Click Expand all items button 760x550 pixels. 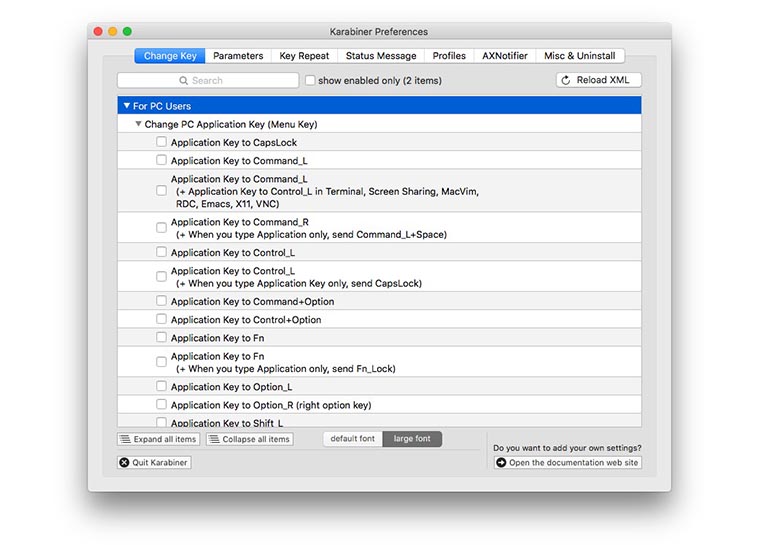tap(158, 439)
